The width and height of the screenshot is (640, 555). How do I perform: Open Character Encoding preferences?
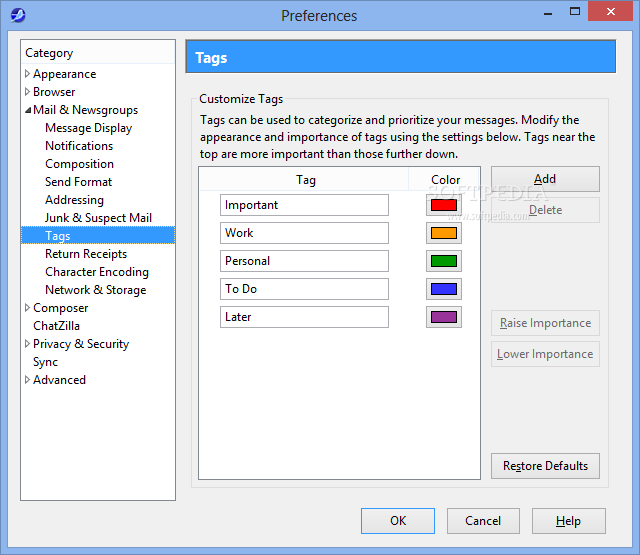click(x=97, y=271)
